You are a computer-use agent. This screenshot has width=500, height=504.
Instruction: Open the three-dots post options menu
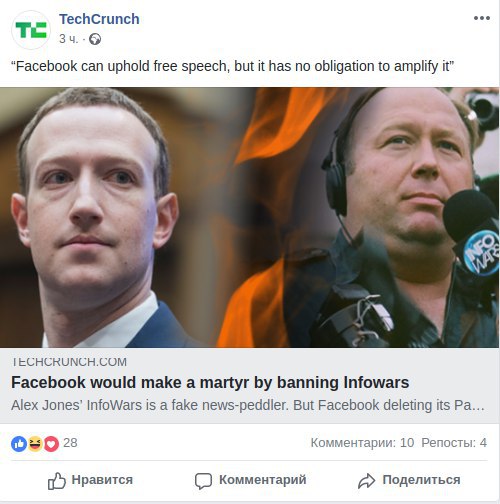coord(482,18)
